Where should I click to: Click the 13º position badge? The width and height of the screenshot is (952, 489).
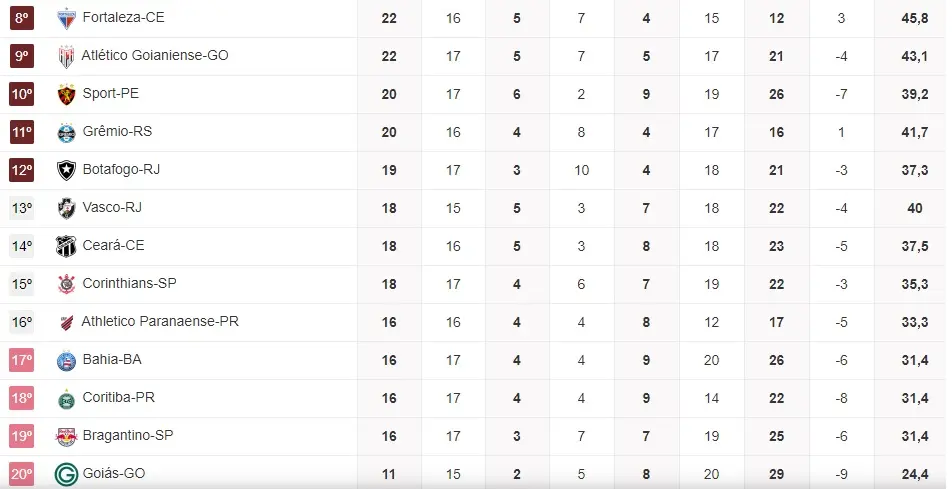coord(22,208)
